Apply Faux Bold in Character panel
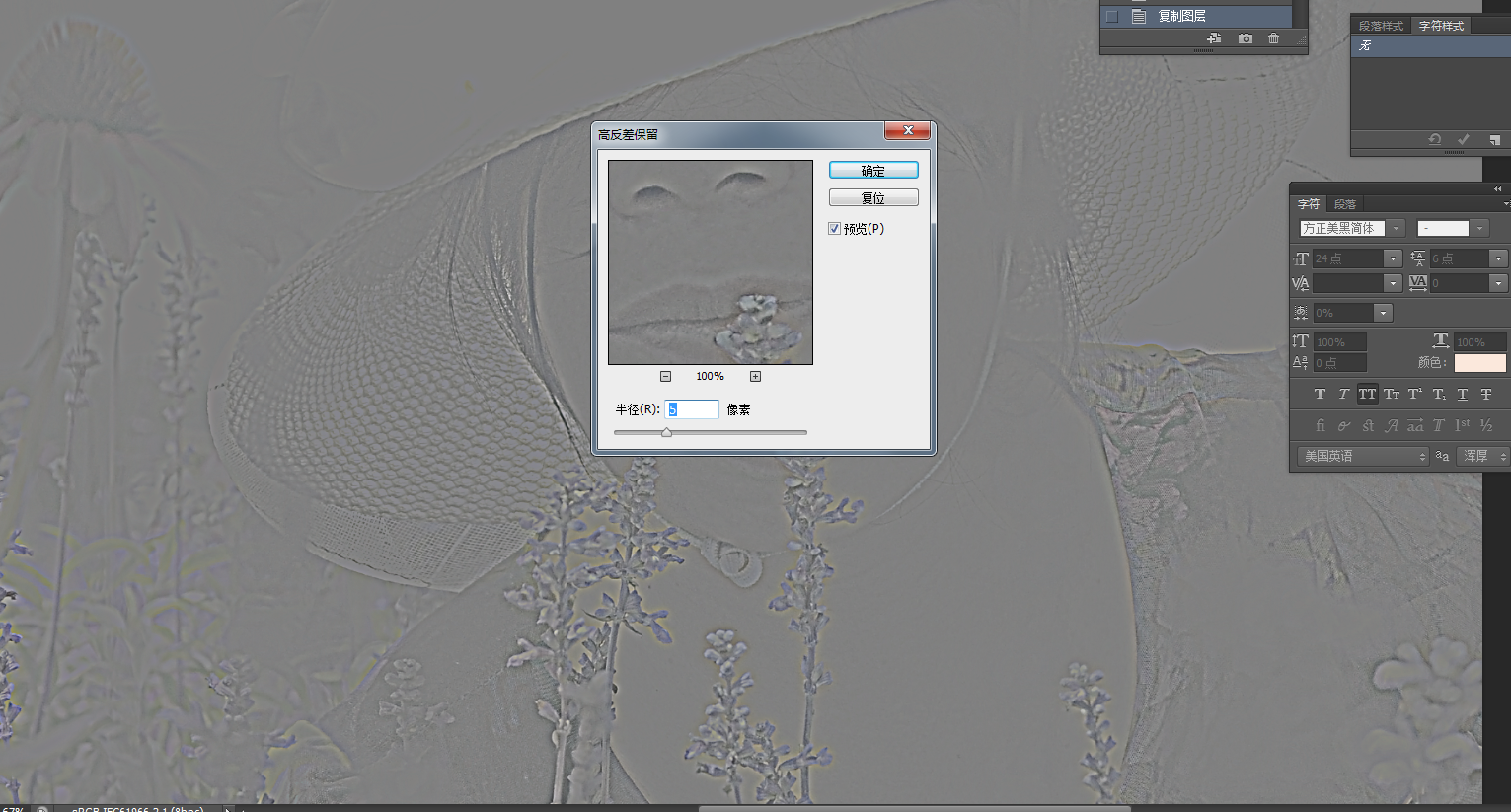This screenshot has height=812, width=1511. coord(1320,394)
